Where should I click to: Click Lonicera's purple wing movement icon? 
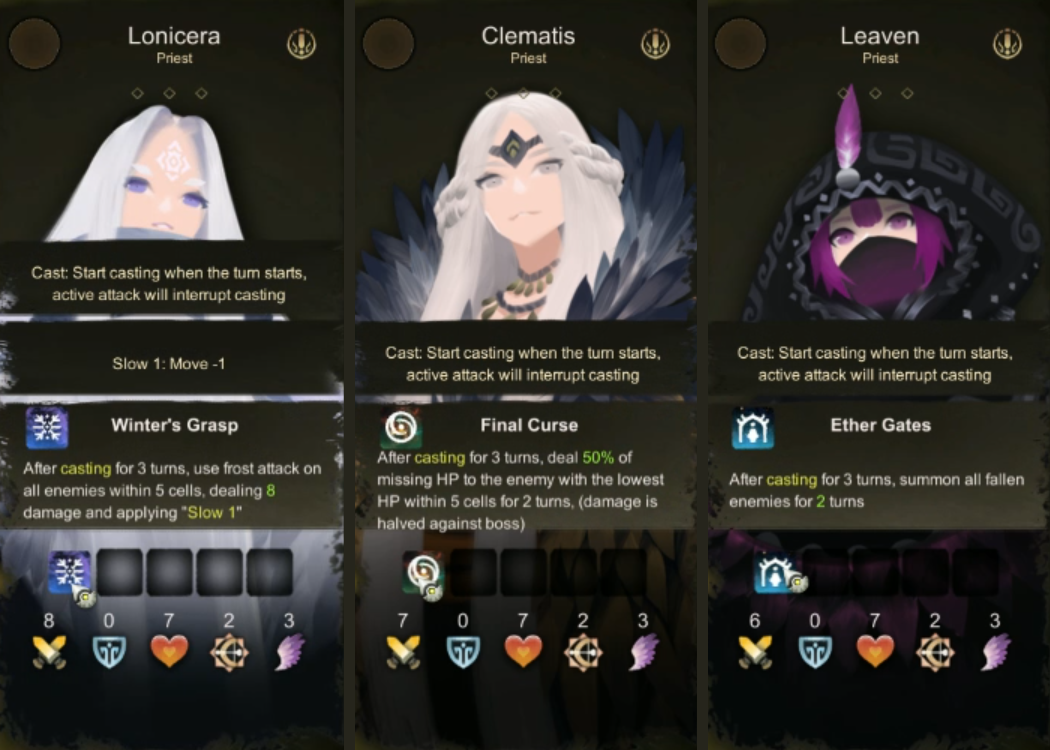coord(289,652)
